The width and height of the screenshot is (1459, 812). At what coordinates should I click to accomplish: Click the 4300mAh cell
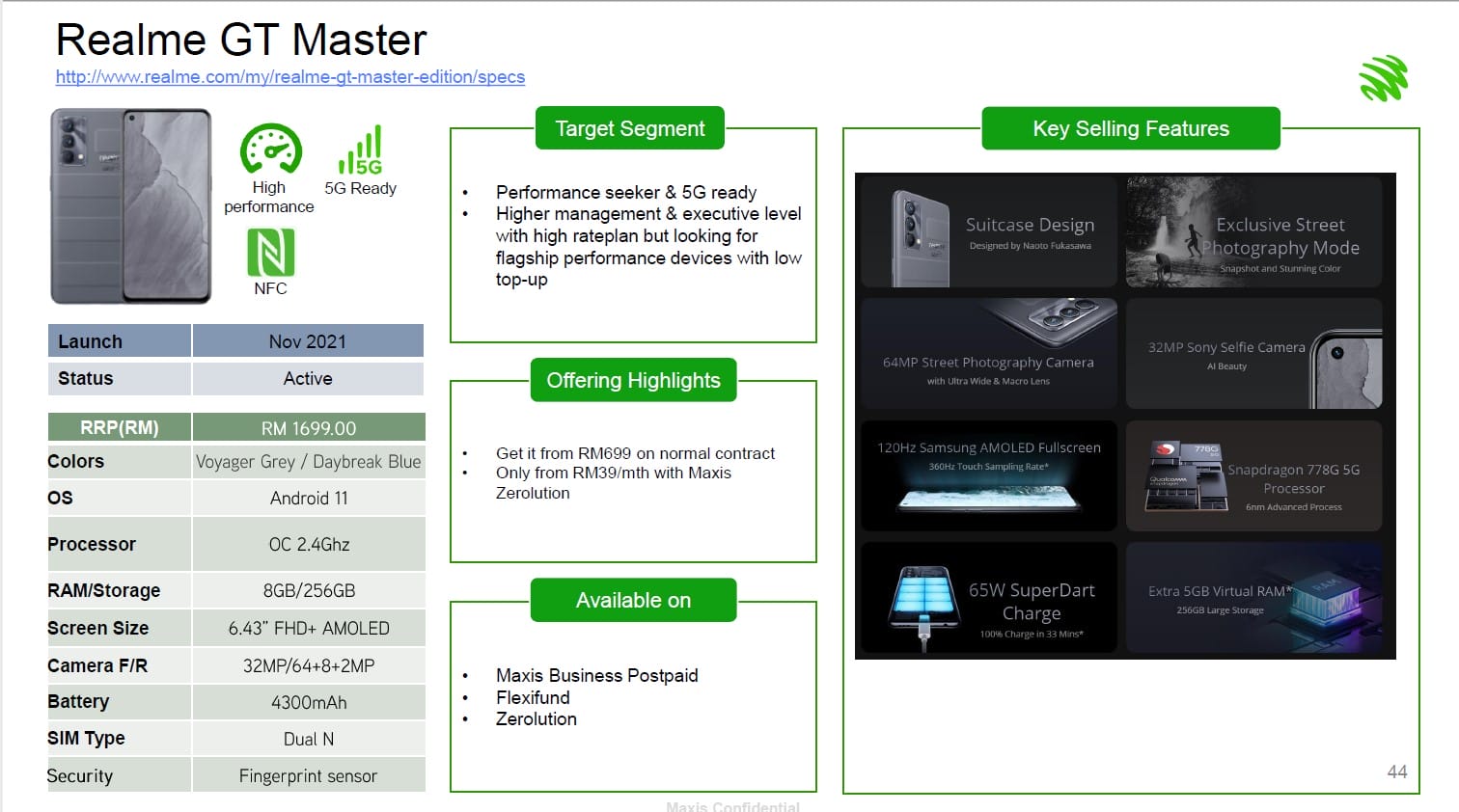click(309, 702)
